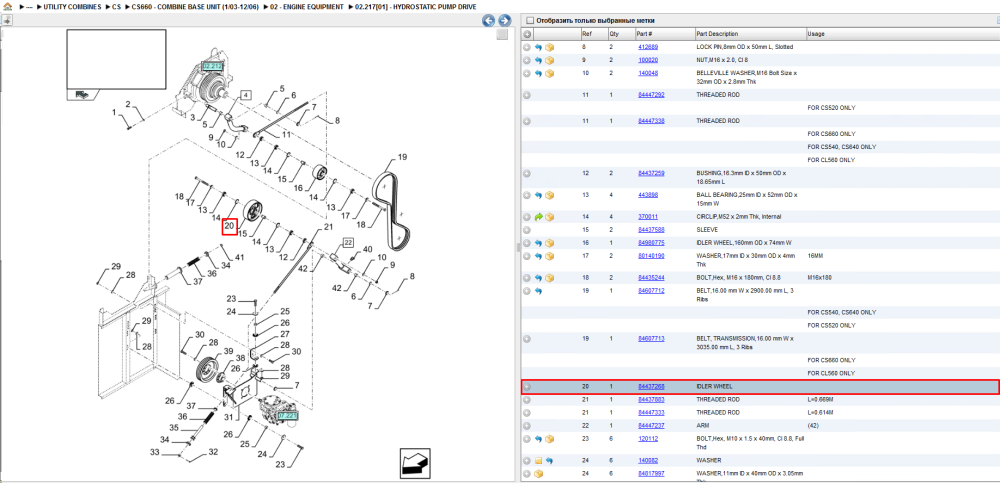Add BUSHING 84437259 with plus icon
The image size is (1000, 483).
pyautogui.click(x=527, y=173)
